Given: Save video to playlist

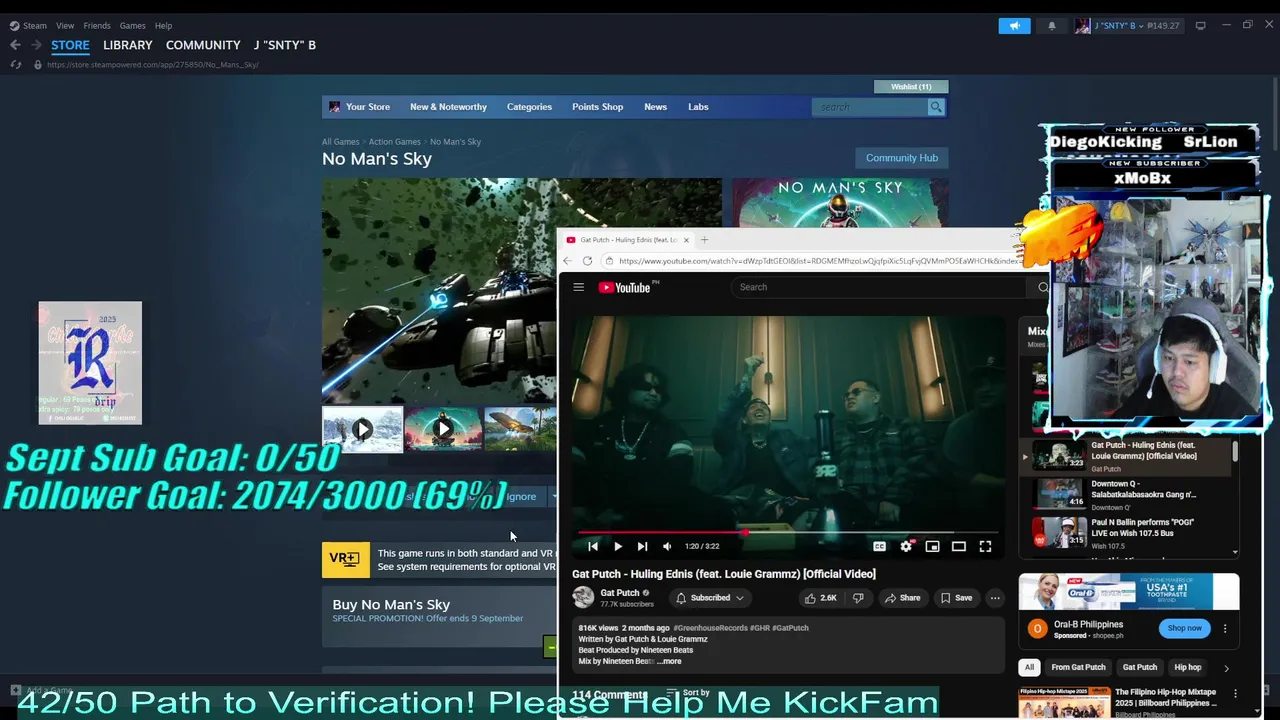Looking at the screenshot, I should tap(956, 598).
